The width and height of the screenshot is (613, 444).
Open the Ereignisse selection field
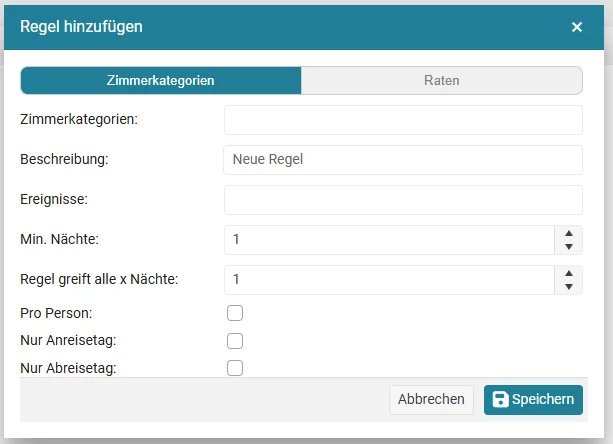[403, 200]
